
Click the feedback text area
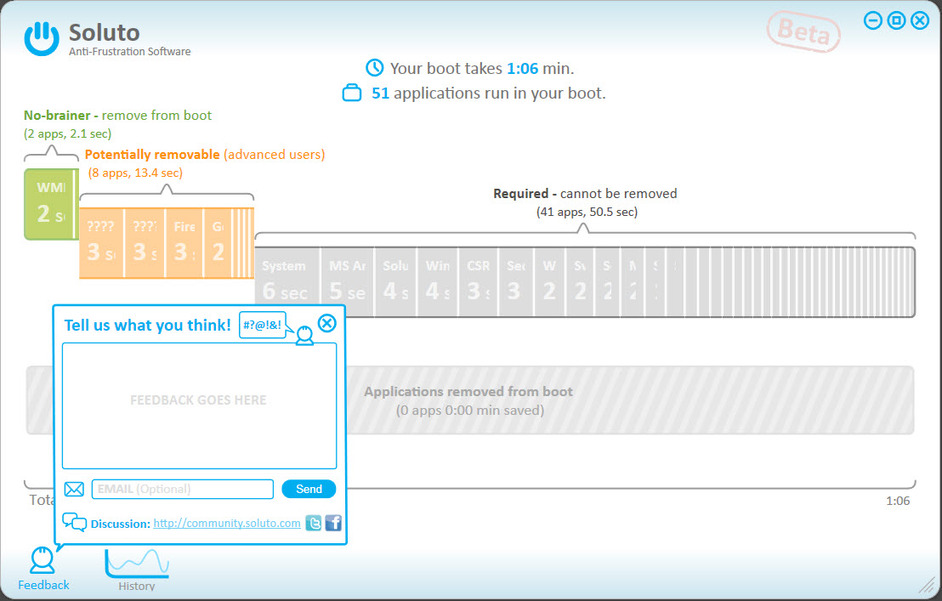point(199,406)
